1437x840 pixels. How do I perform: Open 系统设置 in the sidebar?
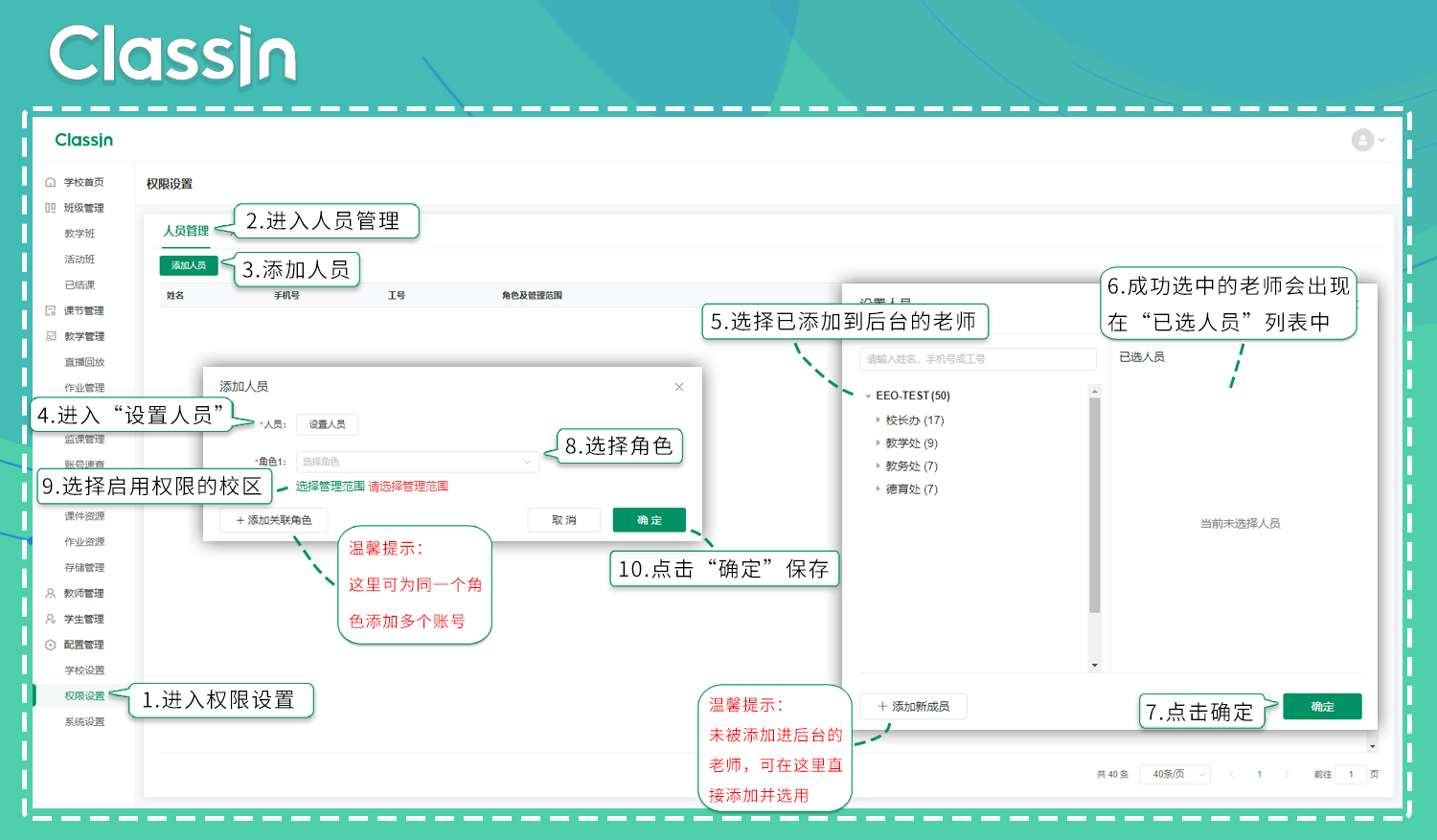84,722
